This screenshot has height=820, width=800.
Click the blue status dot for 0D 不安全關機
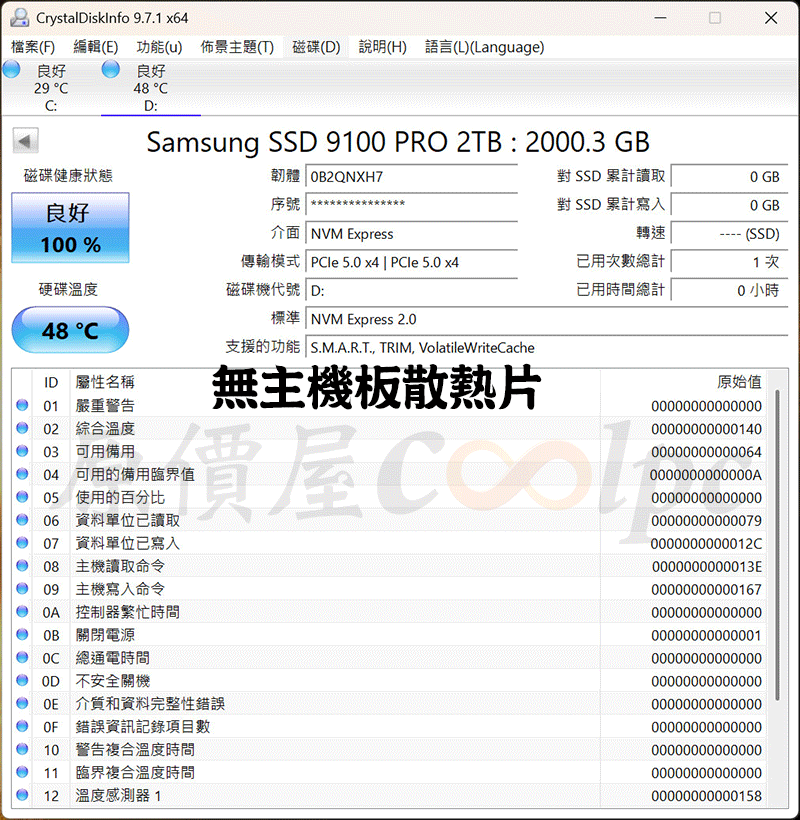(22, 680)
